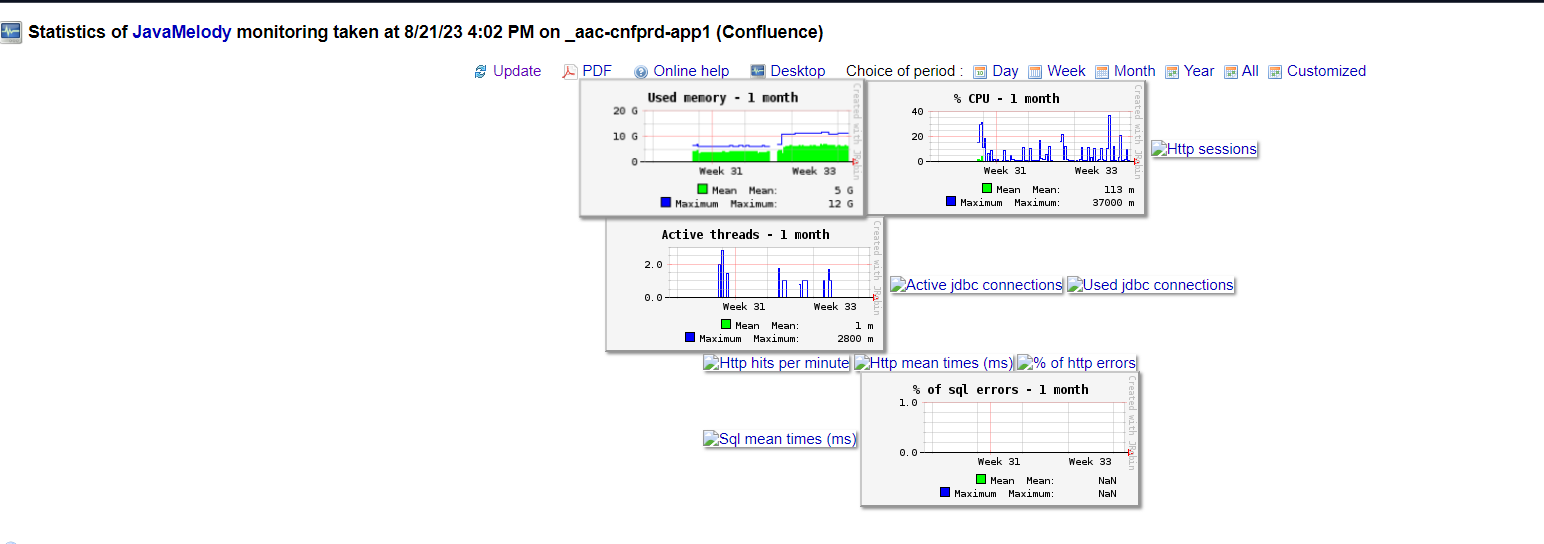Click the Customized period calendar icon
The width and height of the screenshot is (1544, 544).
tap(1275, 72)
